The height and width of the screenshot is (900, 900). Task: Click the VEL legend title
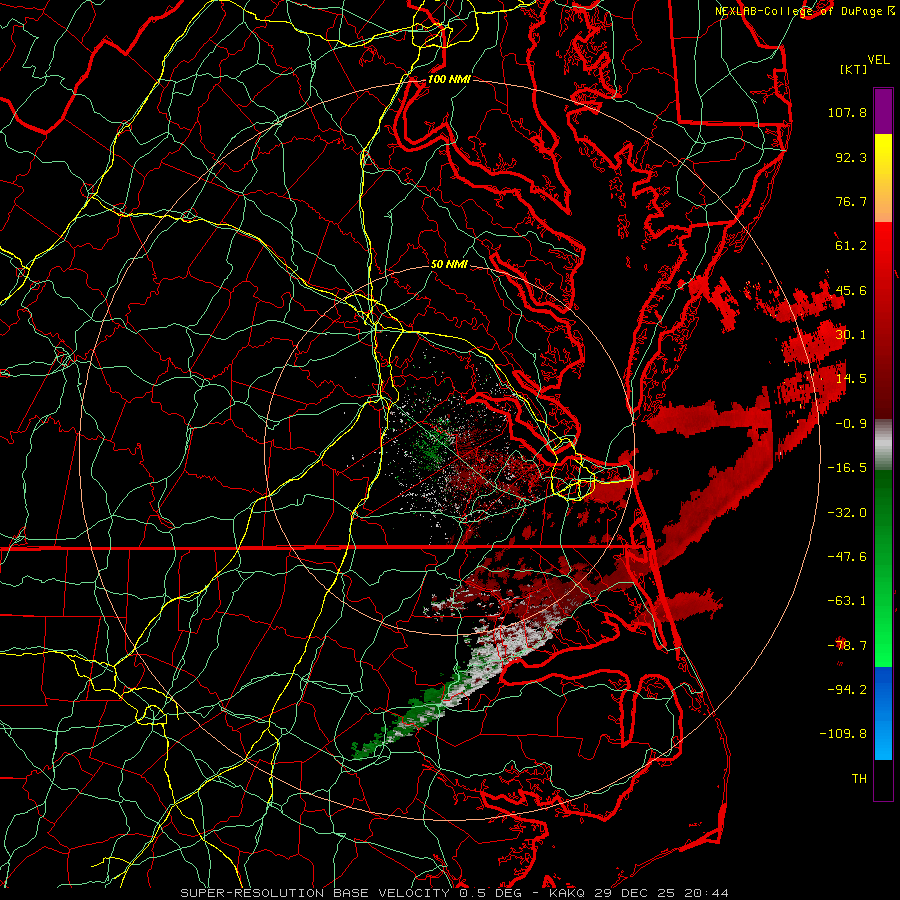pyautogui.click(x=878, y=60)
